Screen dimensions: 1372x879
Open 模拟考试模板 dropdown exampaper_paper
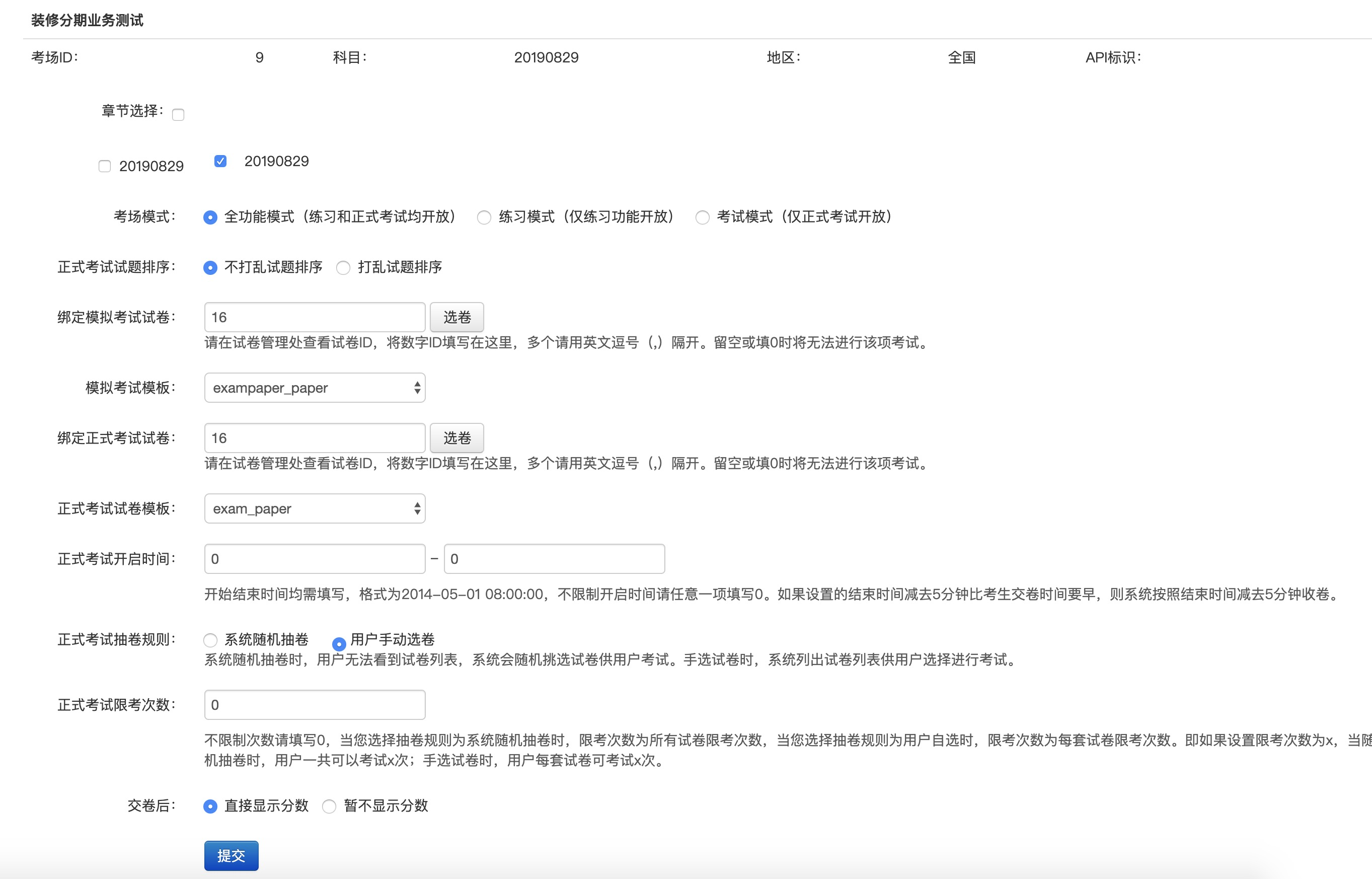315,388
